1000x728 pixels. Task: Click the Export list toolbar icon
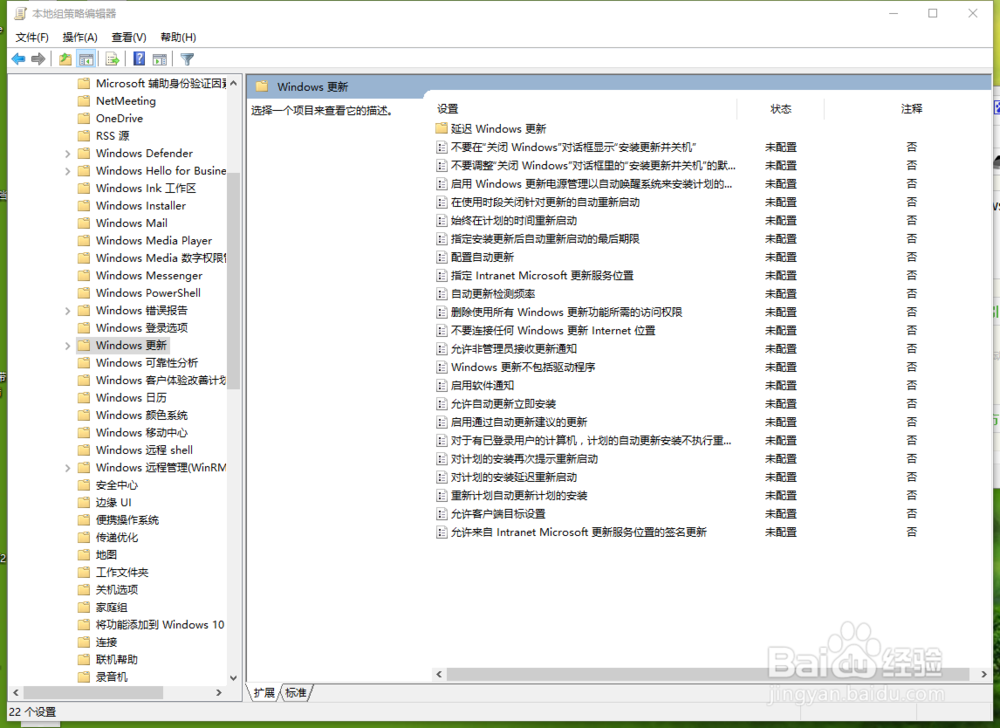(112, 59)
